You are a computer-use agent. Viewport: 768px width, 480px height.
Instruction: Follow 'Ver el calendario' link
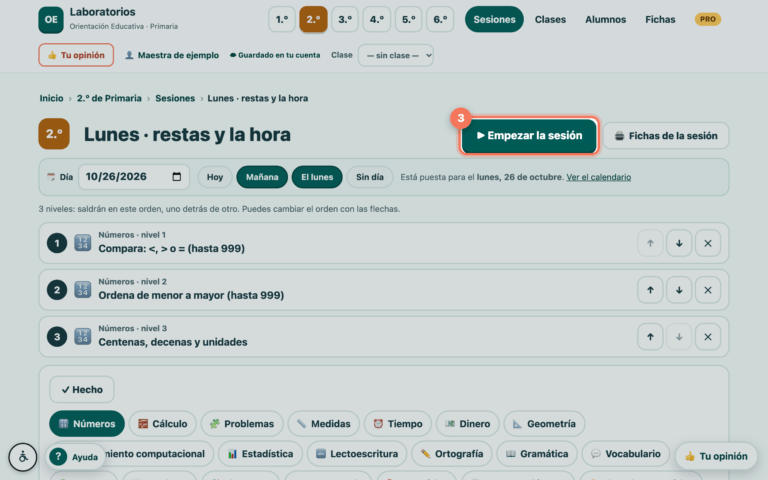[x=599, y=177]
